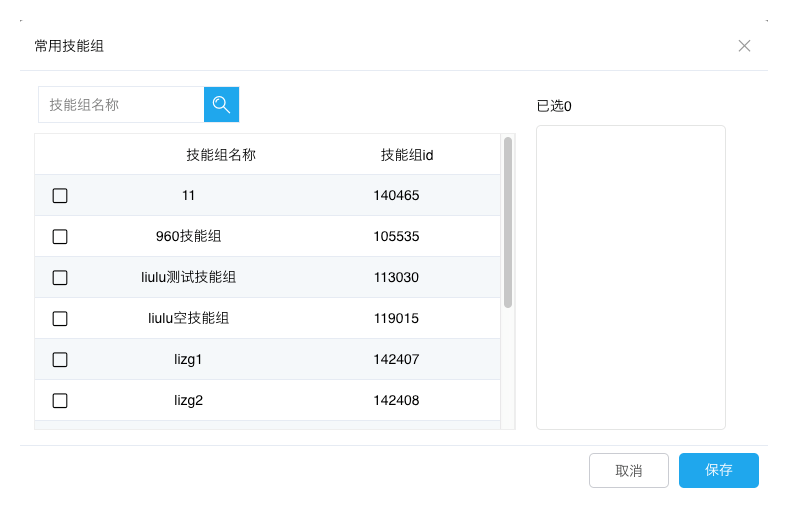Toggle the checkbox for lizg1
This screenshot has width=788, height=514.
click(x=60, y=360)
